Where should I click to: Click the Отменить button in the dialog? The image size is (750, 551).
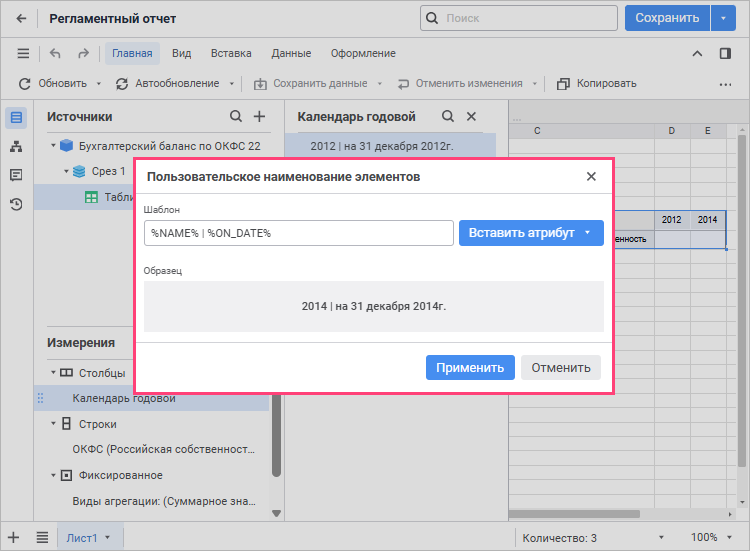pos(561,367)
